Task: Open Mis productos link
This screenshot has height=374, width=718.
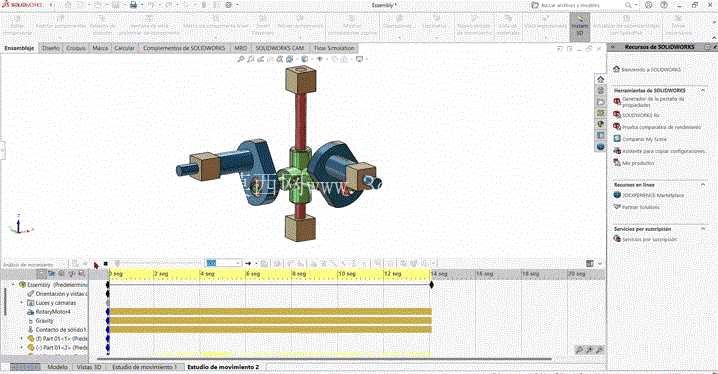Action: [x=638, y=163]
